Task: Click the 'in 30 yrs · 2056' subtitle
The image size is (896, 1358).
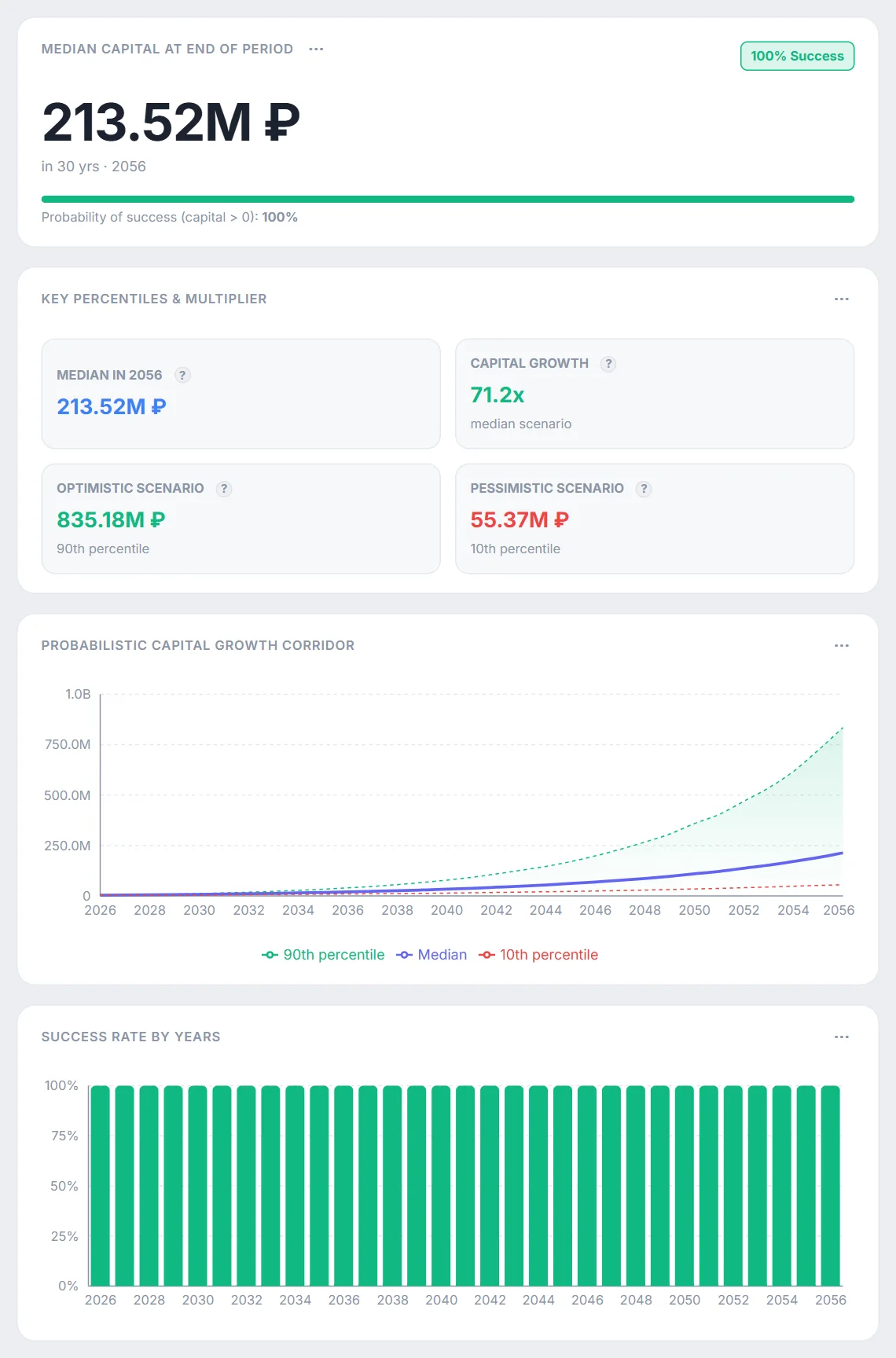Action: (94, 167)
